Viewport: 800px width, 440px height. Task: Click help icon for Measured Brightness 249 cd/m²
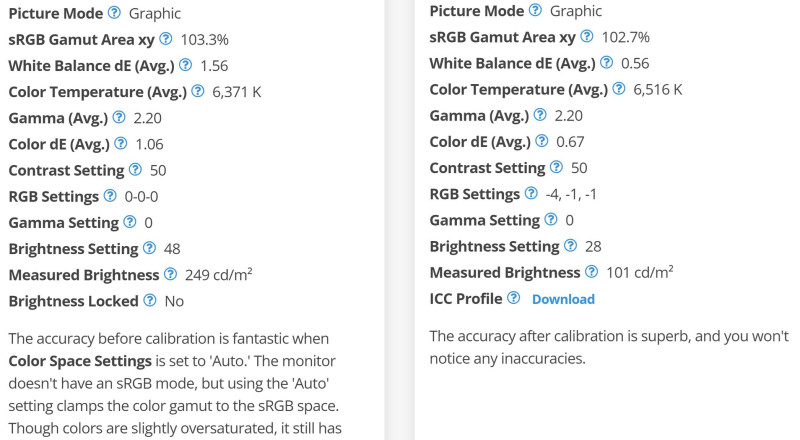[170, 274]
